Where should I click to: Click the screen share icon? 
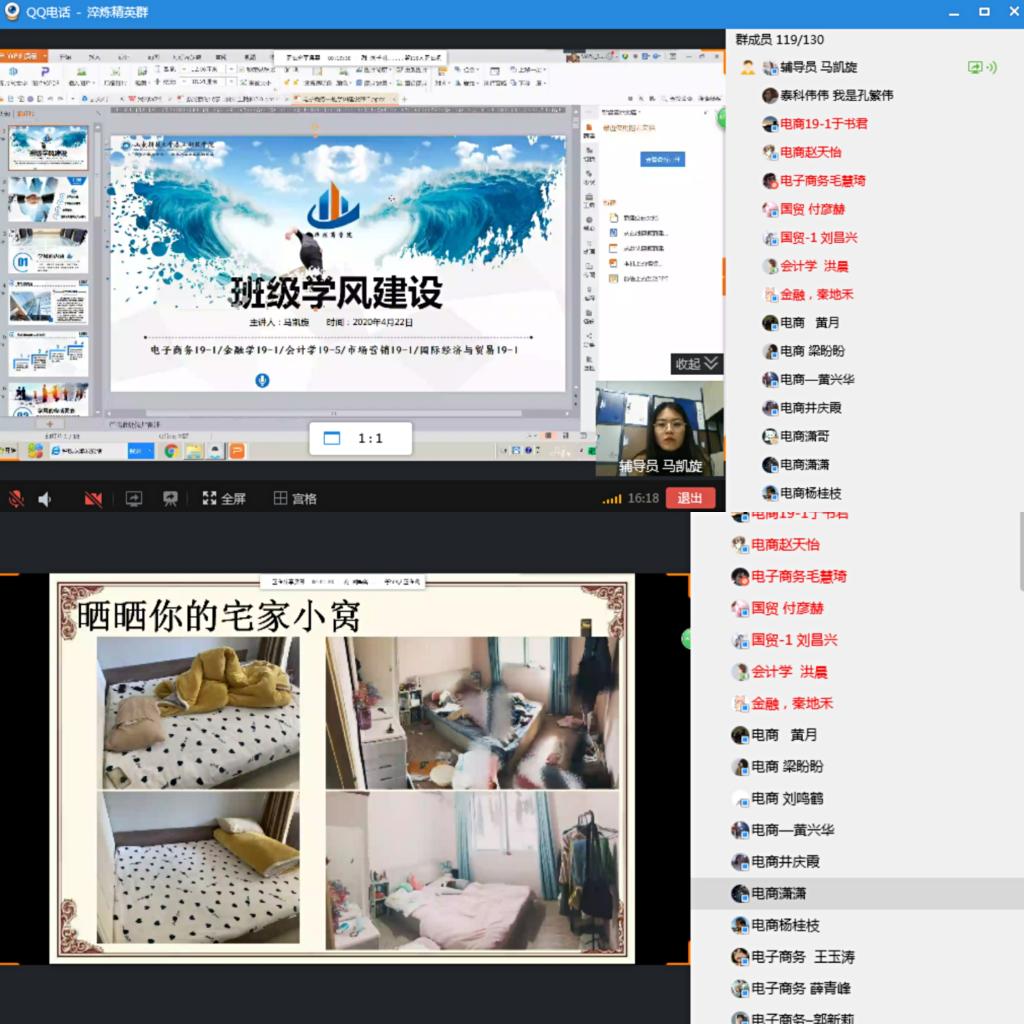tap(134, 499)
